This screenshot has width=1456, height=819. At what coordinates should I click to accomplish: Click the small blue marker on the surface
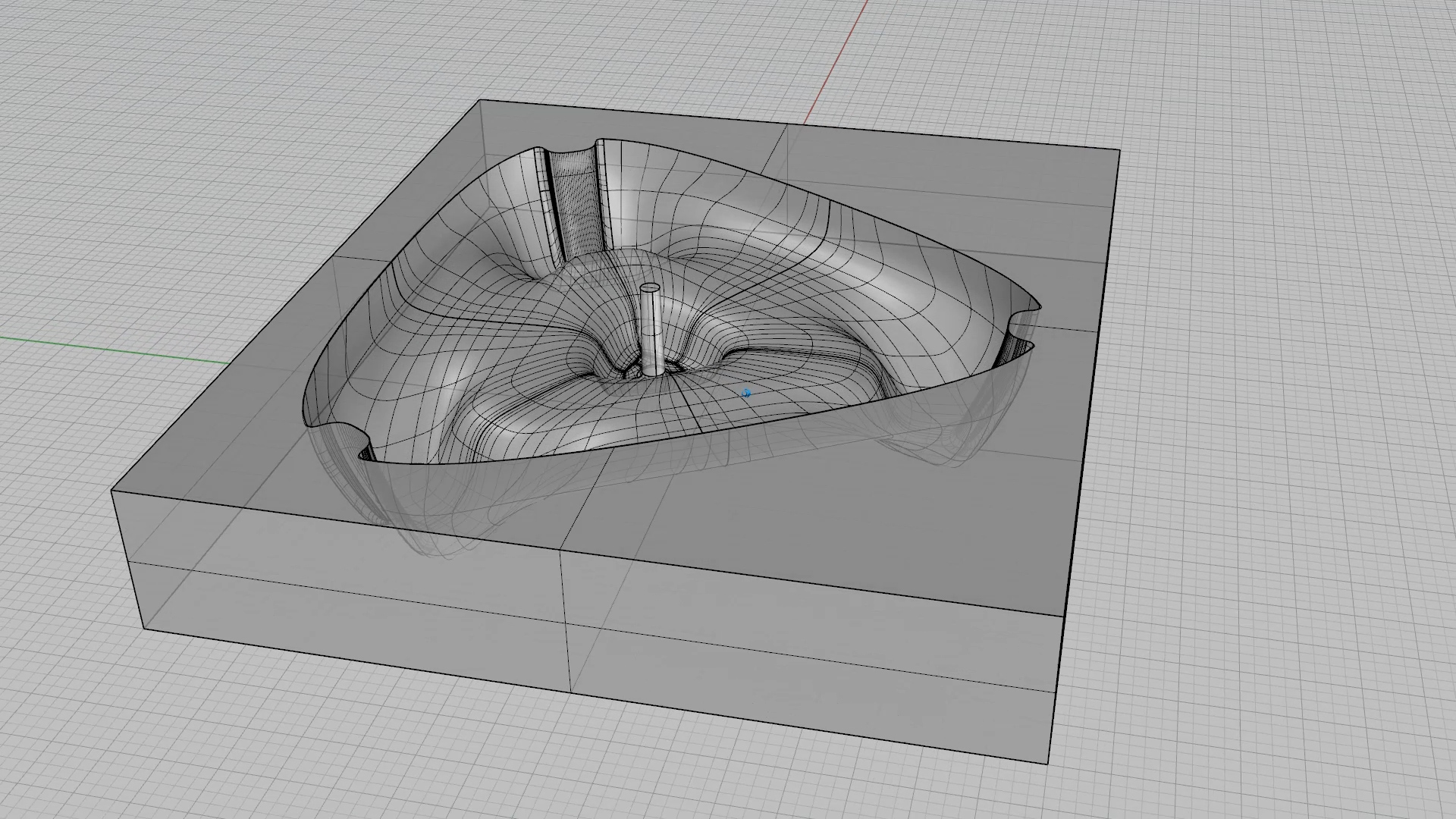[746, 394]
